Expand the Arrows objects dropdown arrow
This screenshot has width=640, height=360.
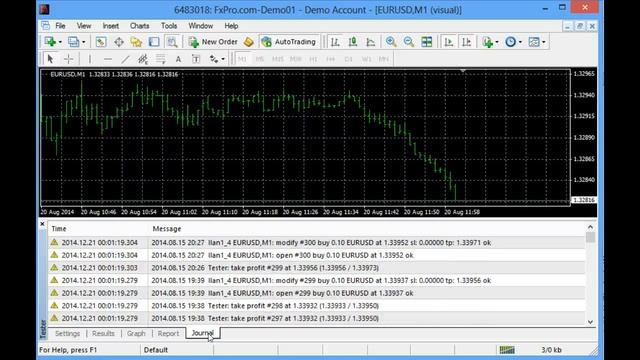[x=223, y=59]
